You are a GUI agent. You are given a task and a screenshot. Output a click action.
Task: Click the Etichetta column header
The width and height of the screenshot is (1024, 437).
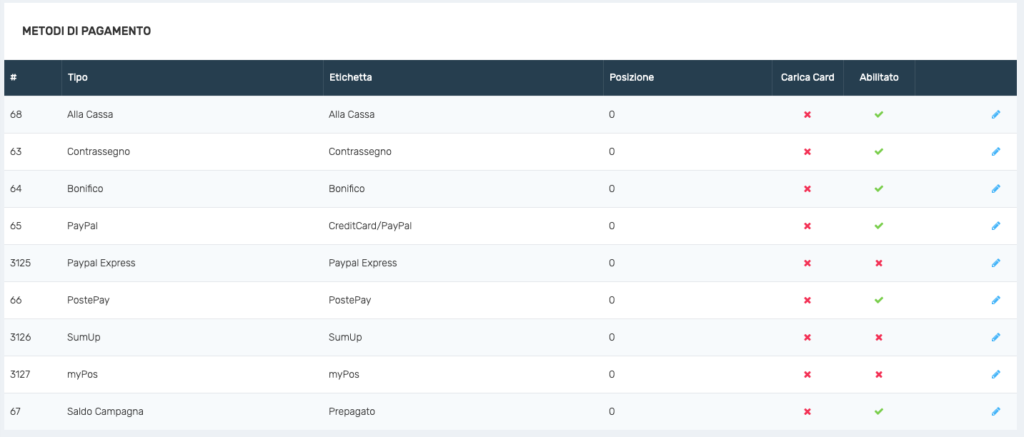pyautogui.click(x=350, y=77)
